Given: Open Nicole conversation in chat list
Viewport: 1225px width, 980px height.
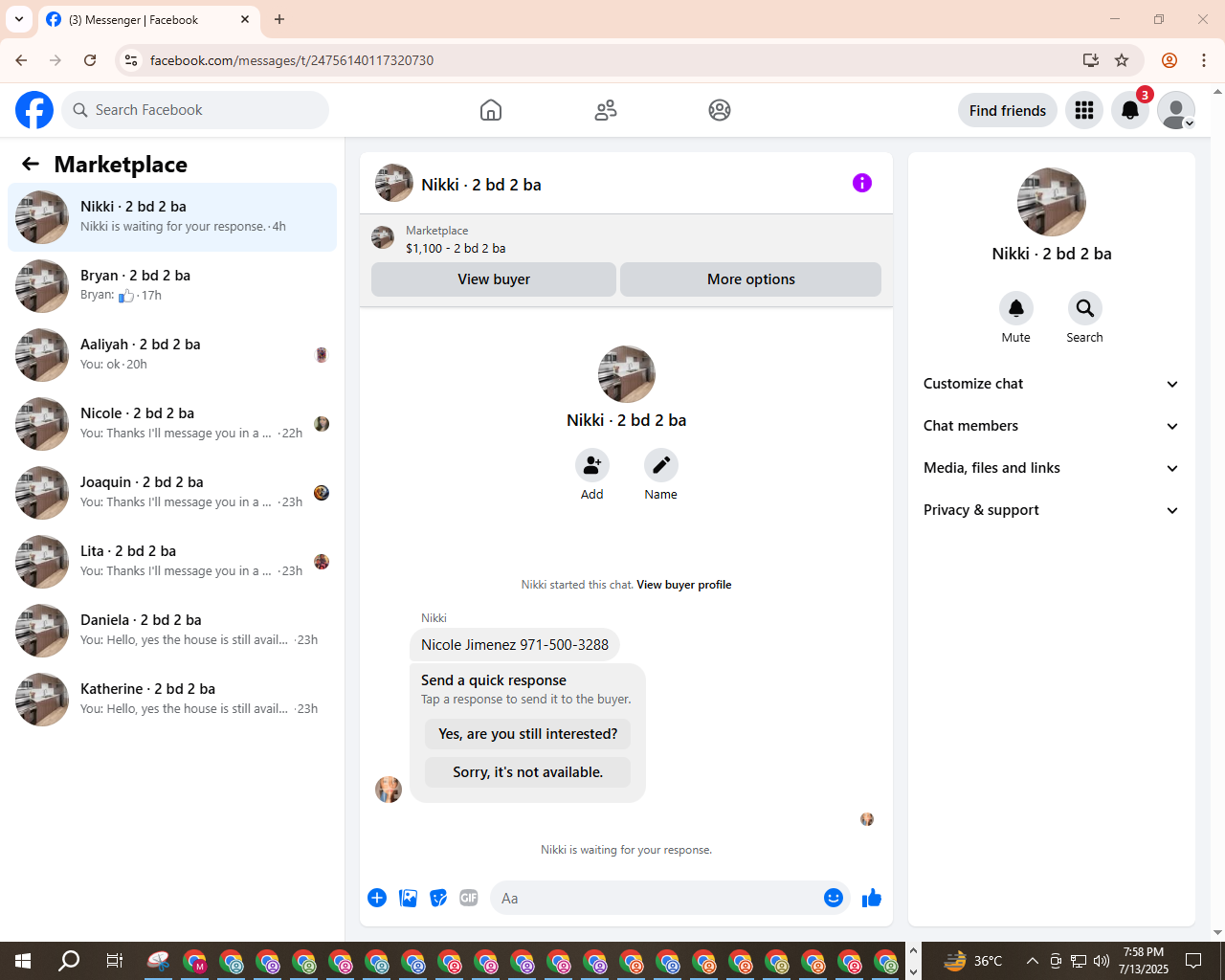Looking at the screenshot, I should click(172, 424).
